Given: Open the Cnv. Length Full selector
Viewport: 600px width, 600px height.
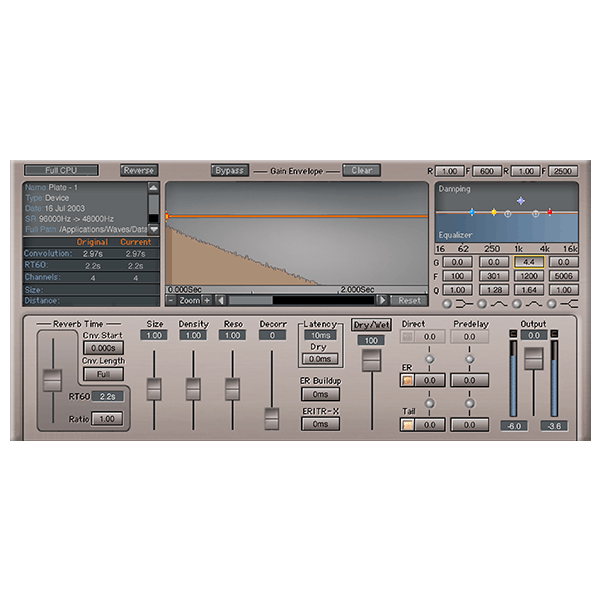Looking at the screenshot, I should point(103,374).
